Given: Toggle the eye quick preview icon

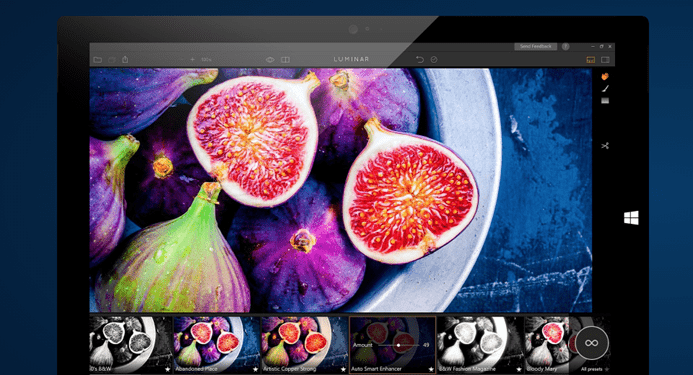Looking at the screenshot, I should (x=270, y=59).
